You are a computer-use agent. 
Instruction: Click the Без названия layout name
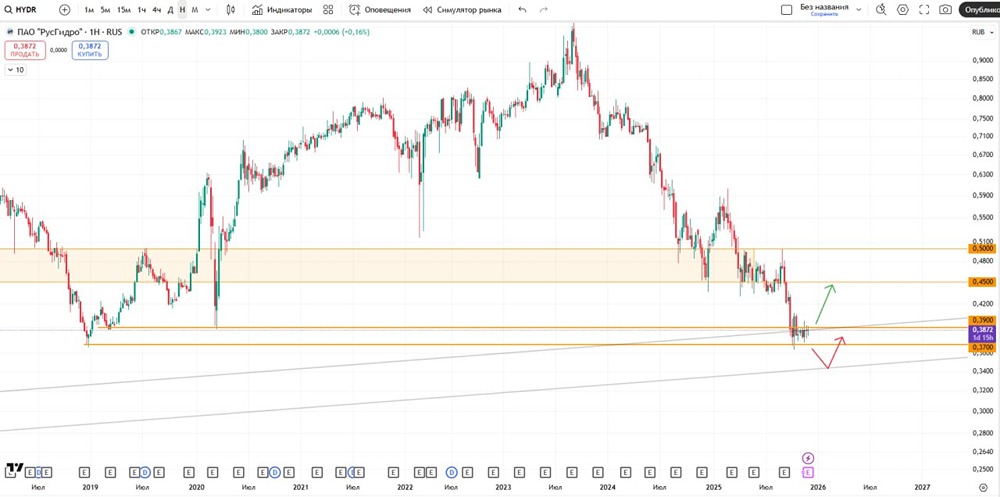point(824,7)
